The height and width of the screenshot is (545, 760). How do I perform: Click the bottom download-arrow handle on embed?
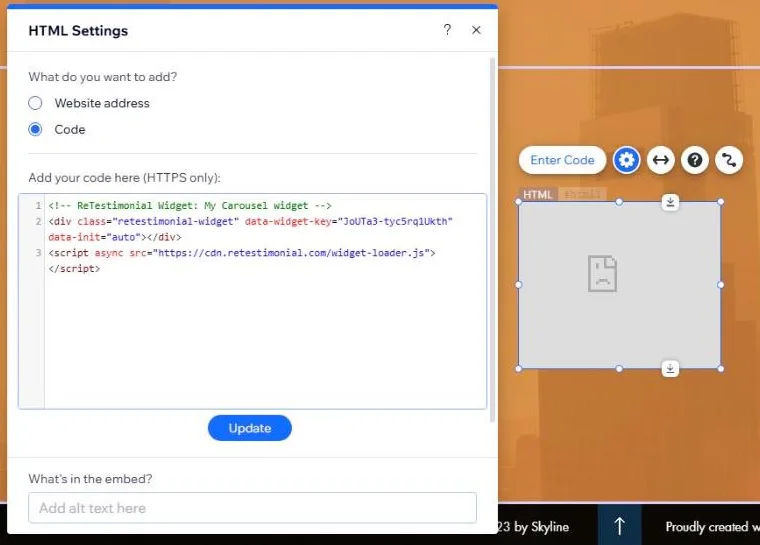click(670, 369)
